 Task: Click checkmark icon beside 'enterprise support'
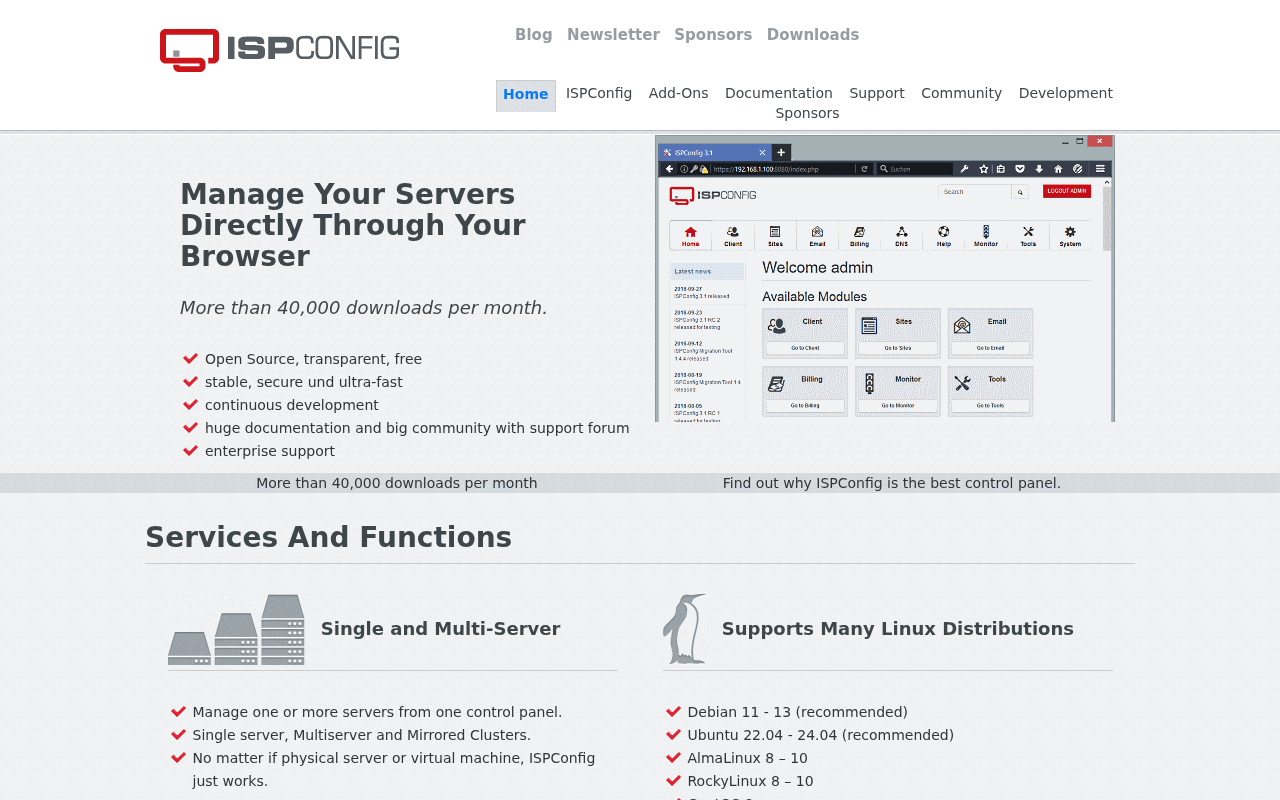[191, 451]
